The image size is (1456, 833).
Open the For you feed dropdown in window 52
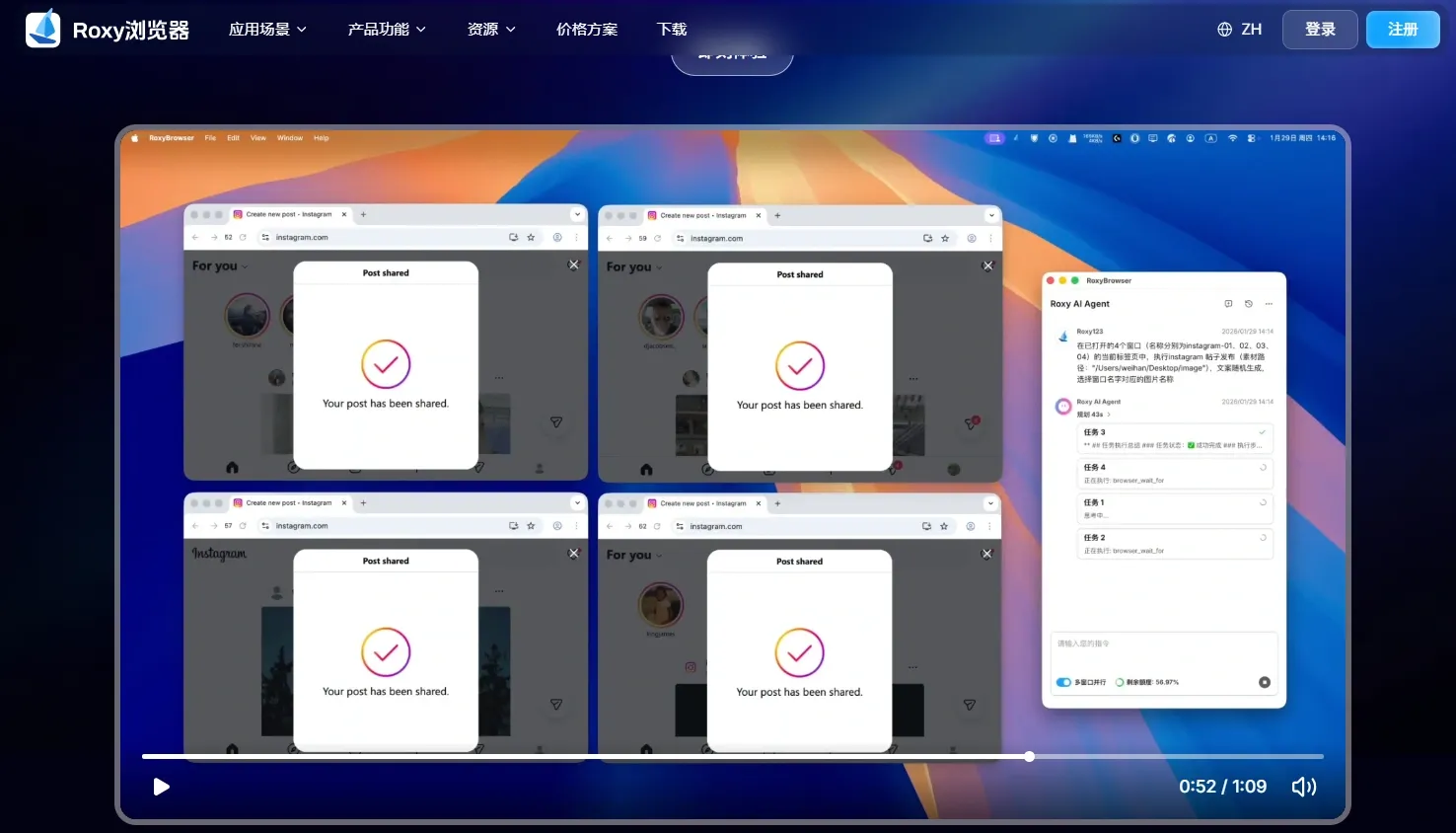pyautogui.click(x=220, y=265)
